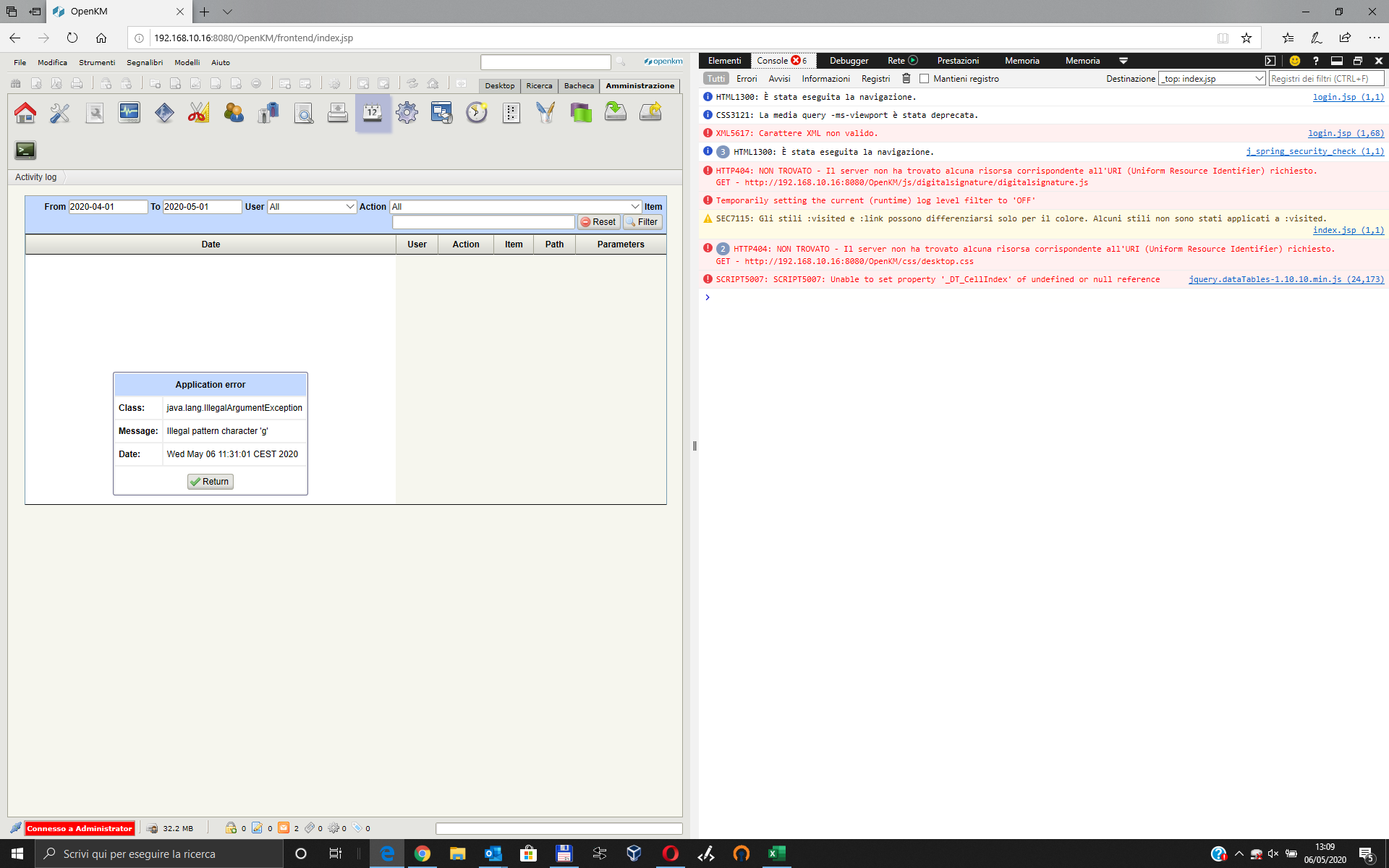Click the Return button in the Application error dialog

pyautogui.click(x=210, y=481)
